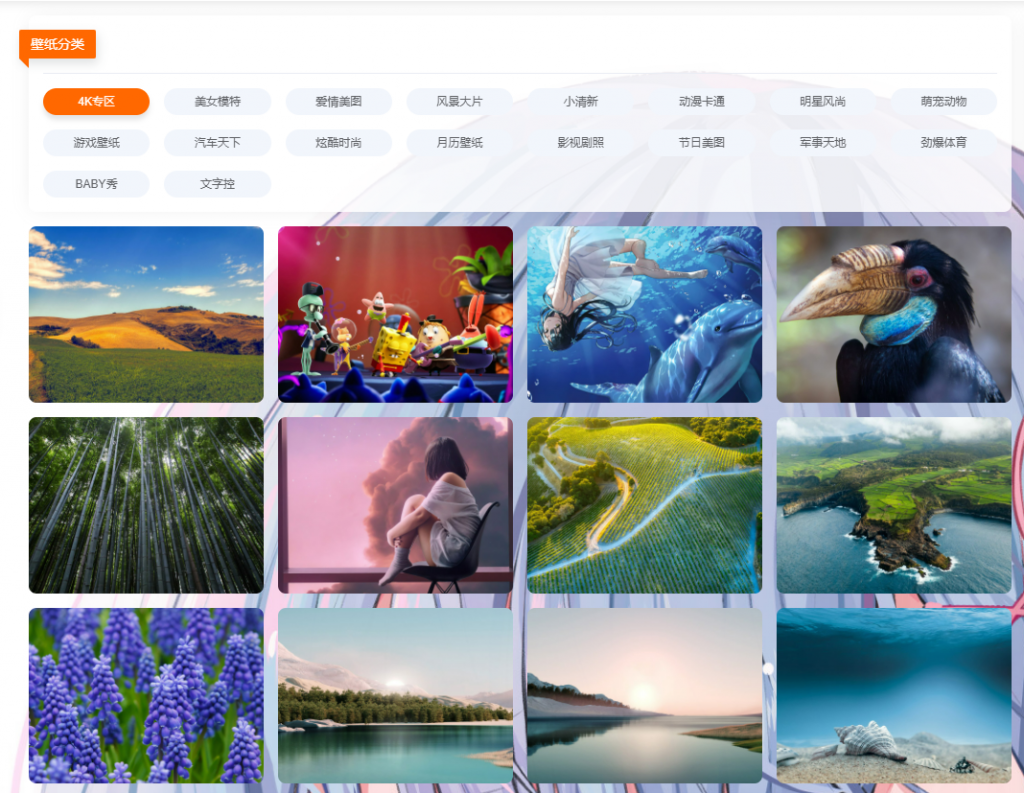The image size is (1024, 793).
Task: Open the girl on chair pink clouds wallpaper
Action: (x=395, y=505)
